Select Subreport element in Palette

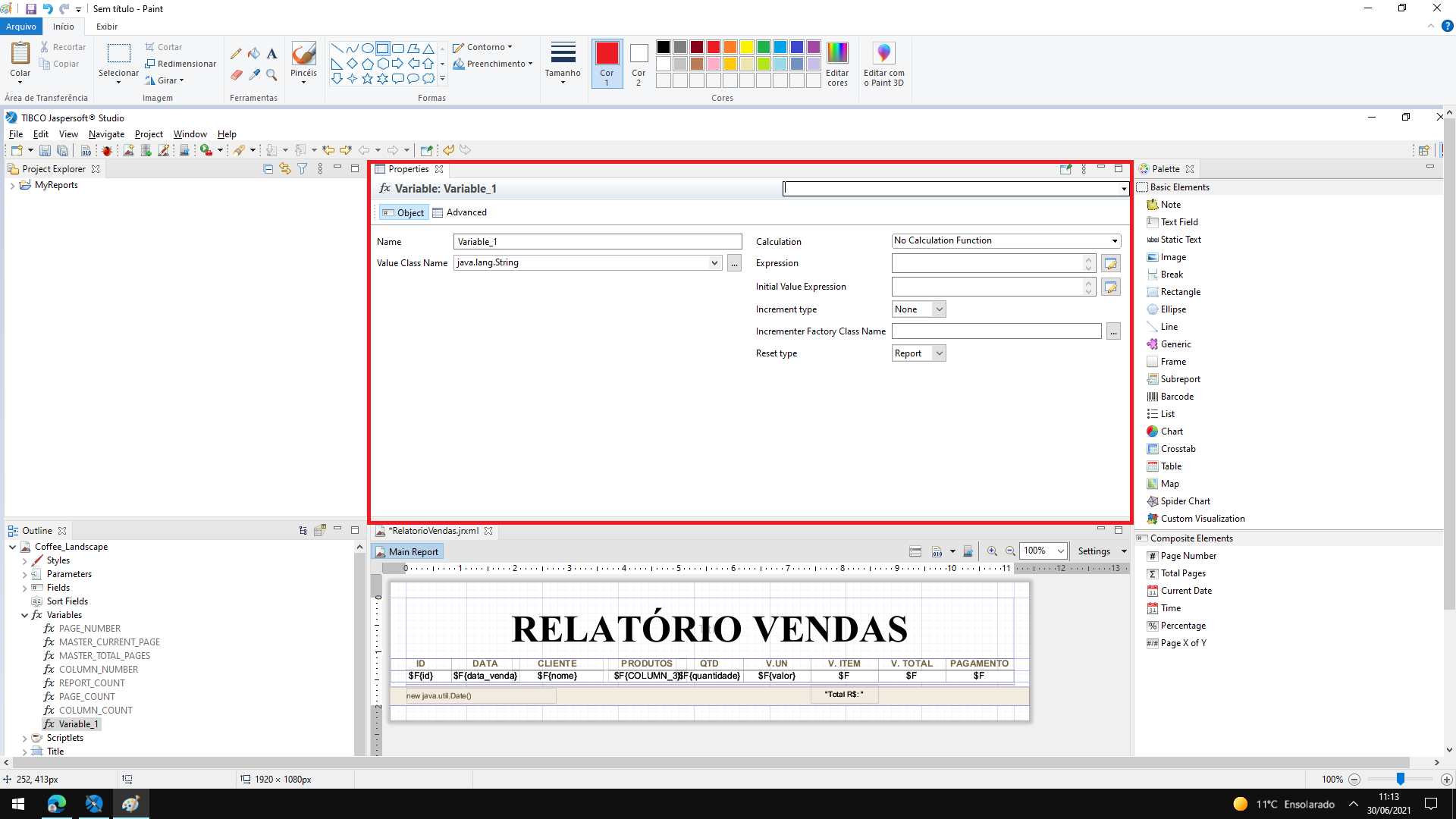[1180, 379]
